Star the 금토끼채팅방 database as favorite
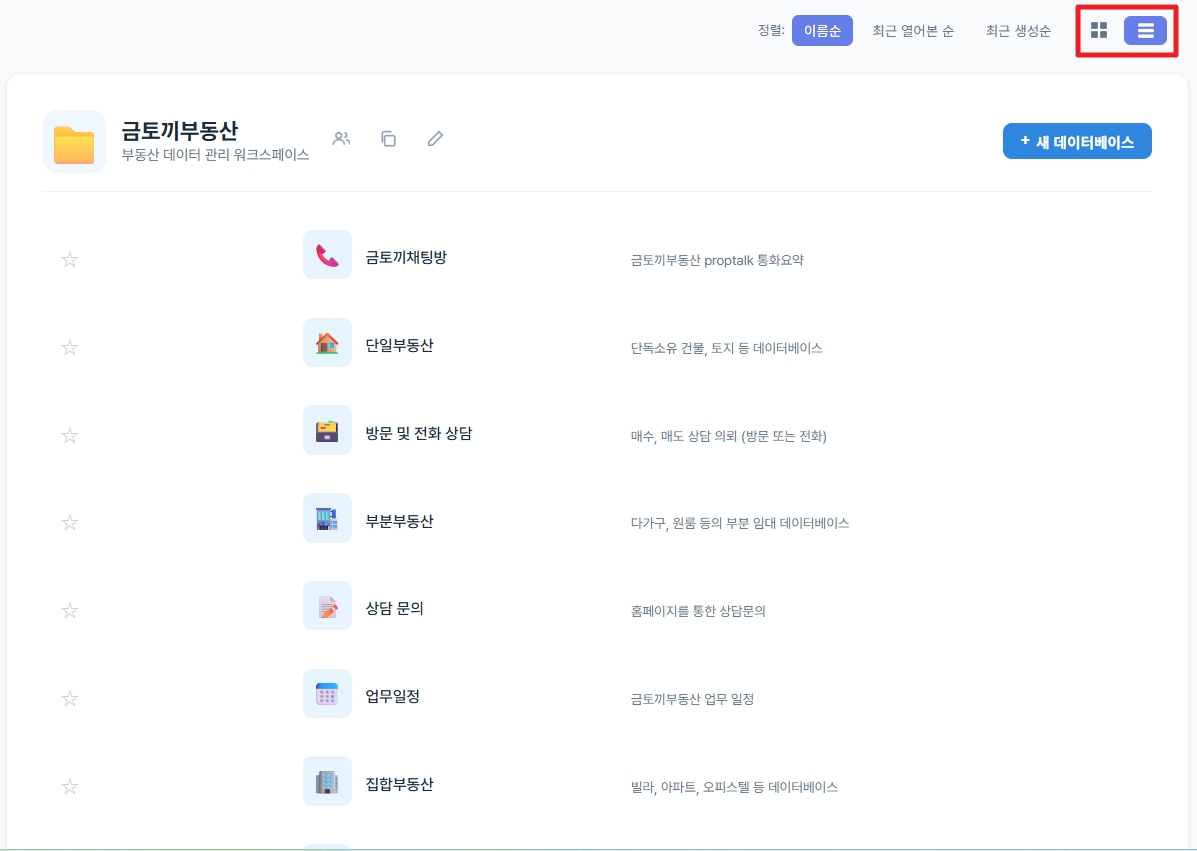The width and height of the screenshot is (1197, 851). pos(69,259)
